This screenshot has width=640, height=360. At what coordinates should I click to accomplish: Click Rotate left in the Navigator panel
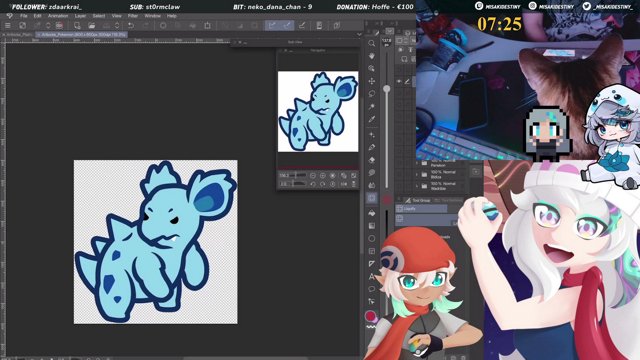(x=313, y=184)
